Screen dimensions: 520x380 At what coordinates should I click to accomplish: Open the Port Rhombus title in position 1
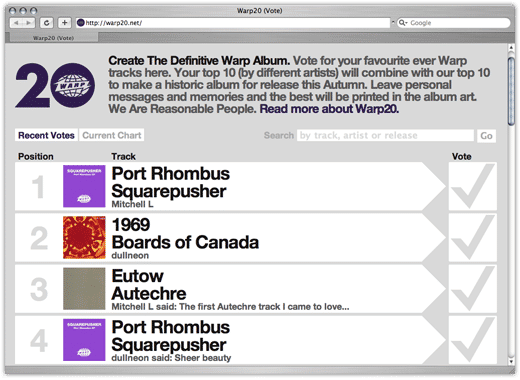coord(171,174)
